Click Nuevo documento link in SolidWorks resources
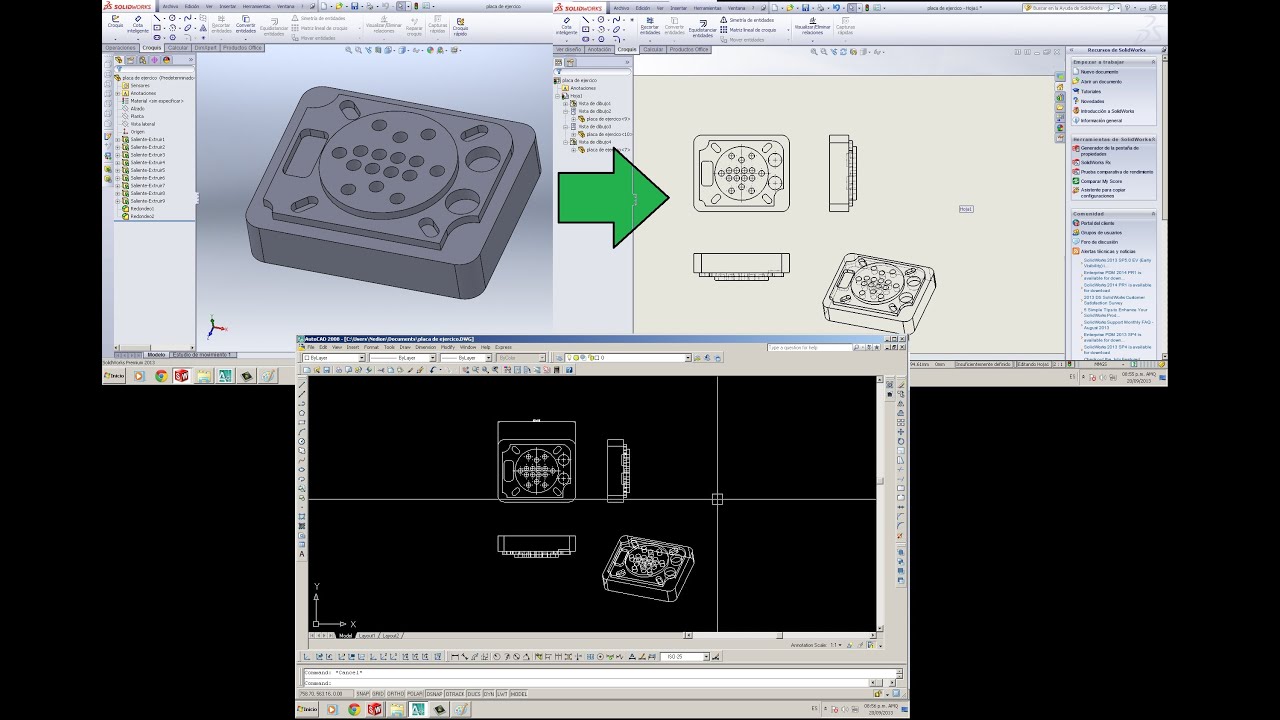The width and height of the screenshot is (1280, 720). 1100,72
